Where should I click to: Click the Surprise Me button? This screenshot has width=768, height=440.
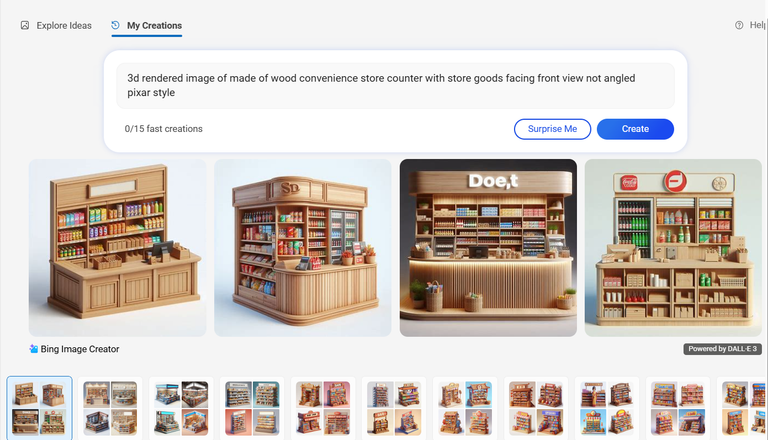coord(552,129)
